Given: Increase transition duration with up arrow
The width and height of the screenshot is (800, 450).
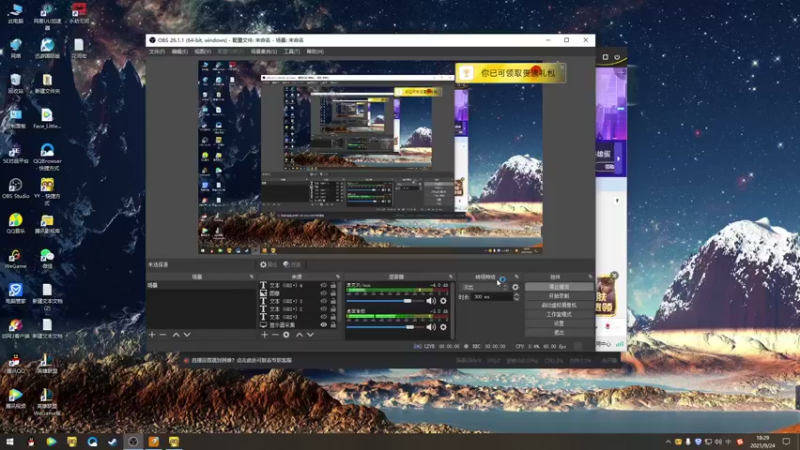Looking at the screenshot, I should (x=516, y=294).
